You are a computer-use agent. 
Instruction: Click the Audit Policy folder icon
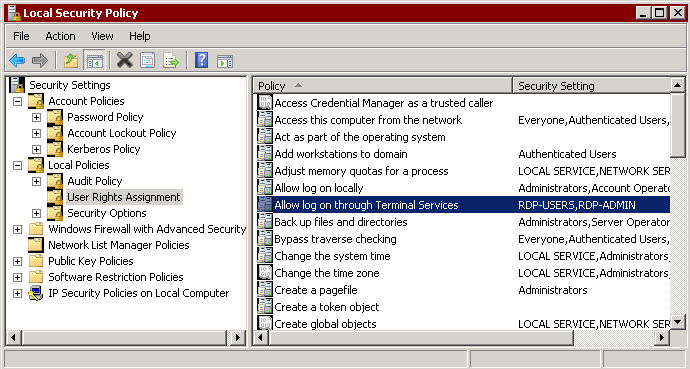(x=55, y=181)
